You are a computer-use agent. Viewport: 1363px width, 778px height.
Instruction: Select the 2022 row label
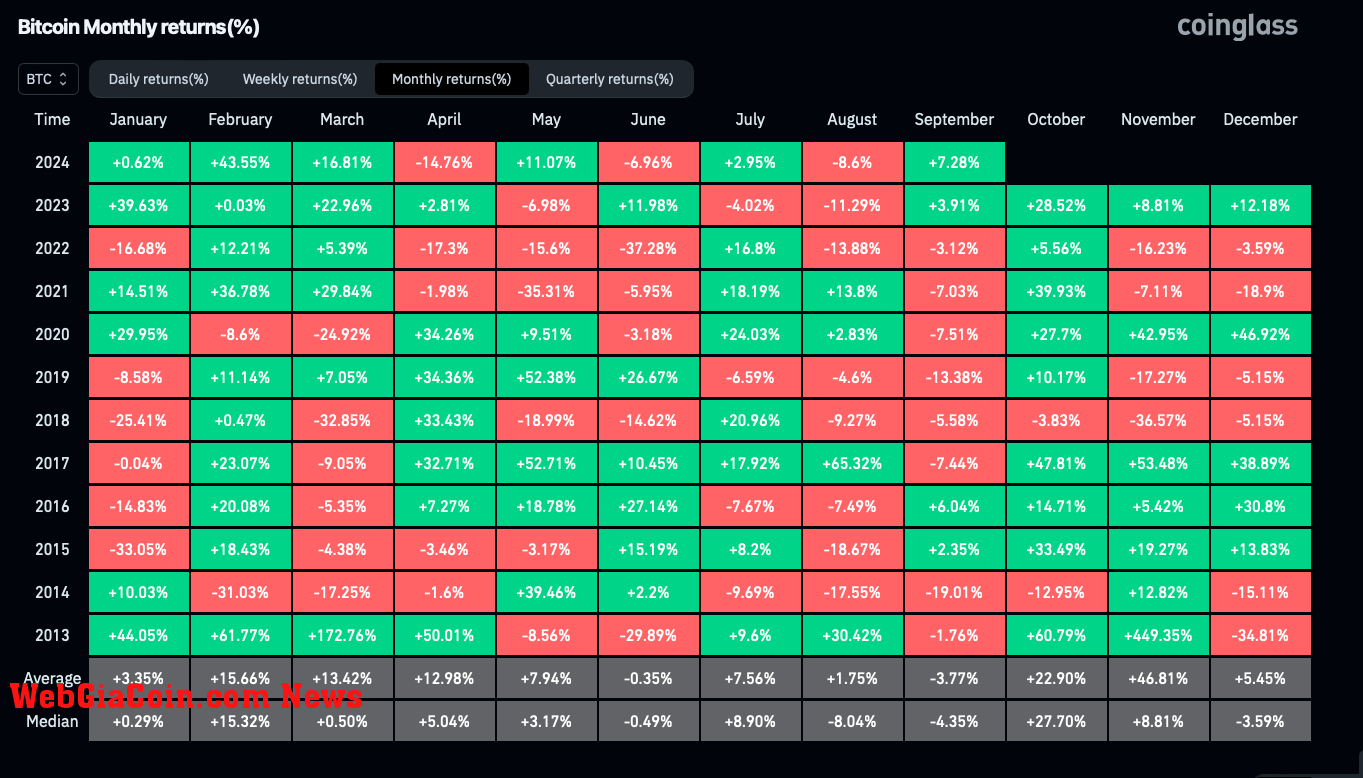[52, 248]
